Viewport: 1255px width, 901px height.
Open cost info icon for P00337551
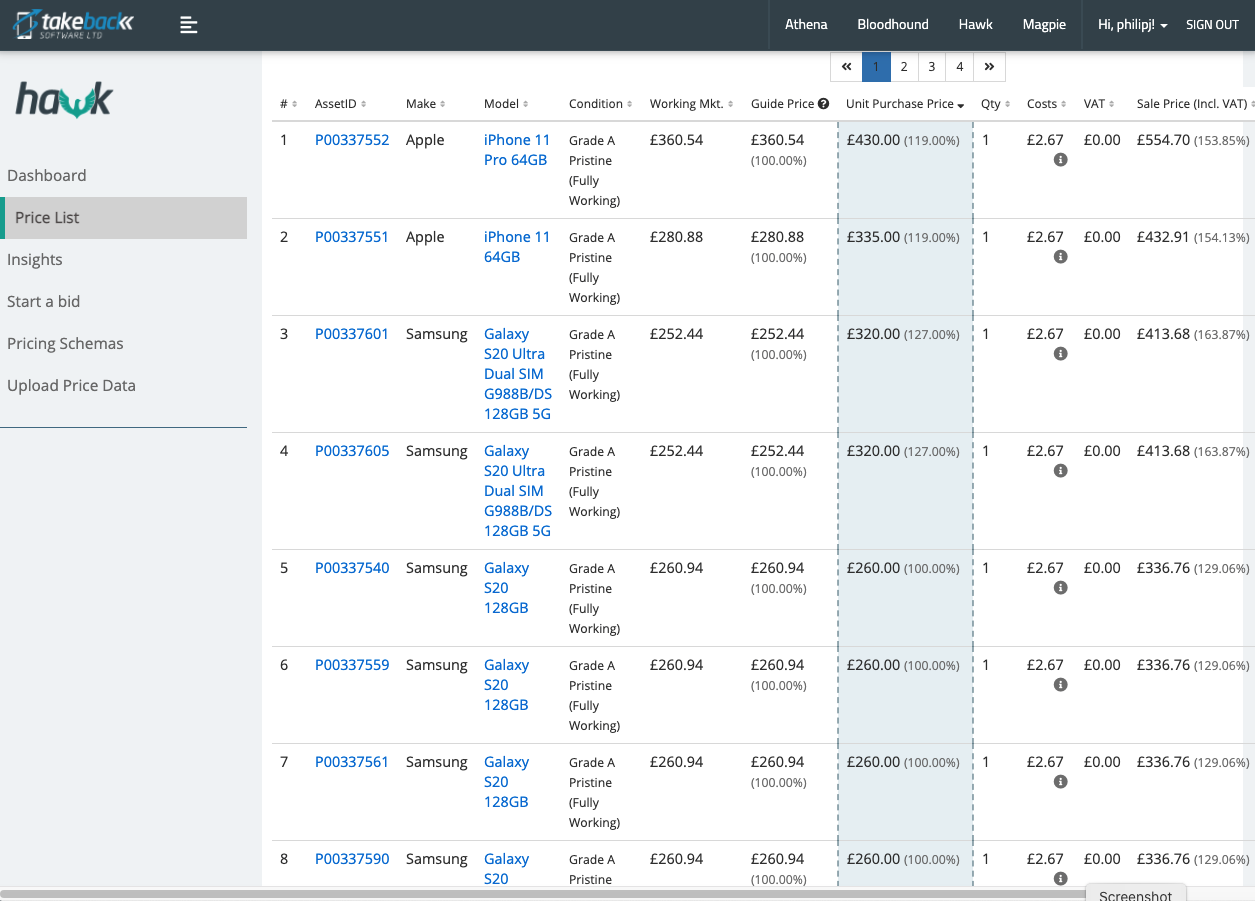[1061, 257]
